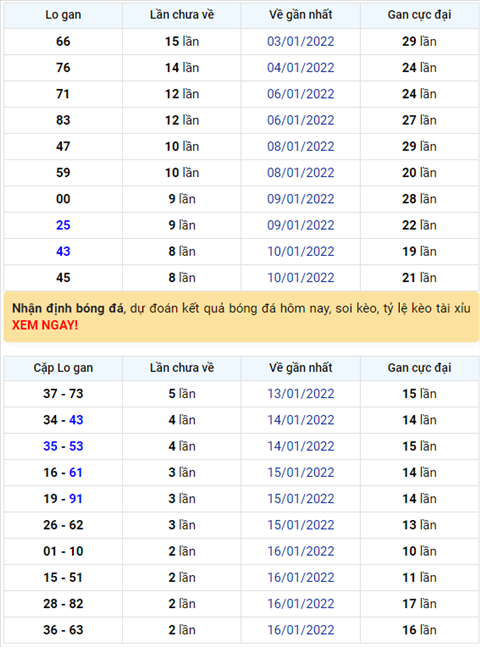The image size is (480, 647).
Task: Click blue number 61 in pair 16 - 61
Action: pyautogui.click(x=76, y=472)
